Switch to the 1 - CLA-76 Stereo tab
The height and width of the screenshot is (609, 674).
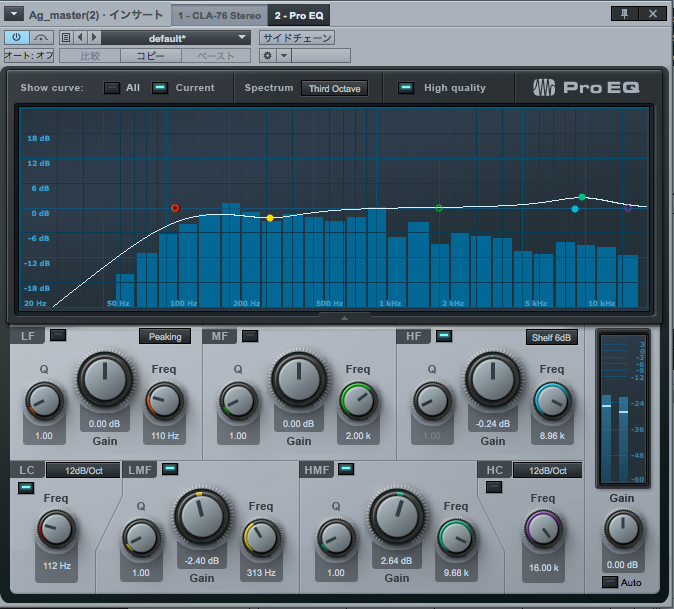tap(219, 16)
